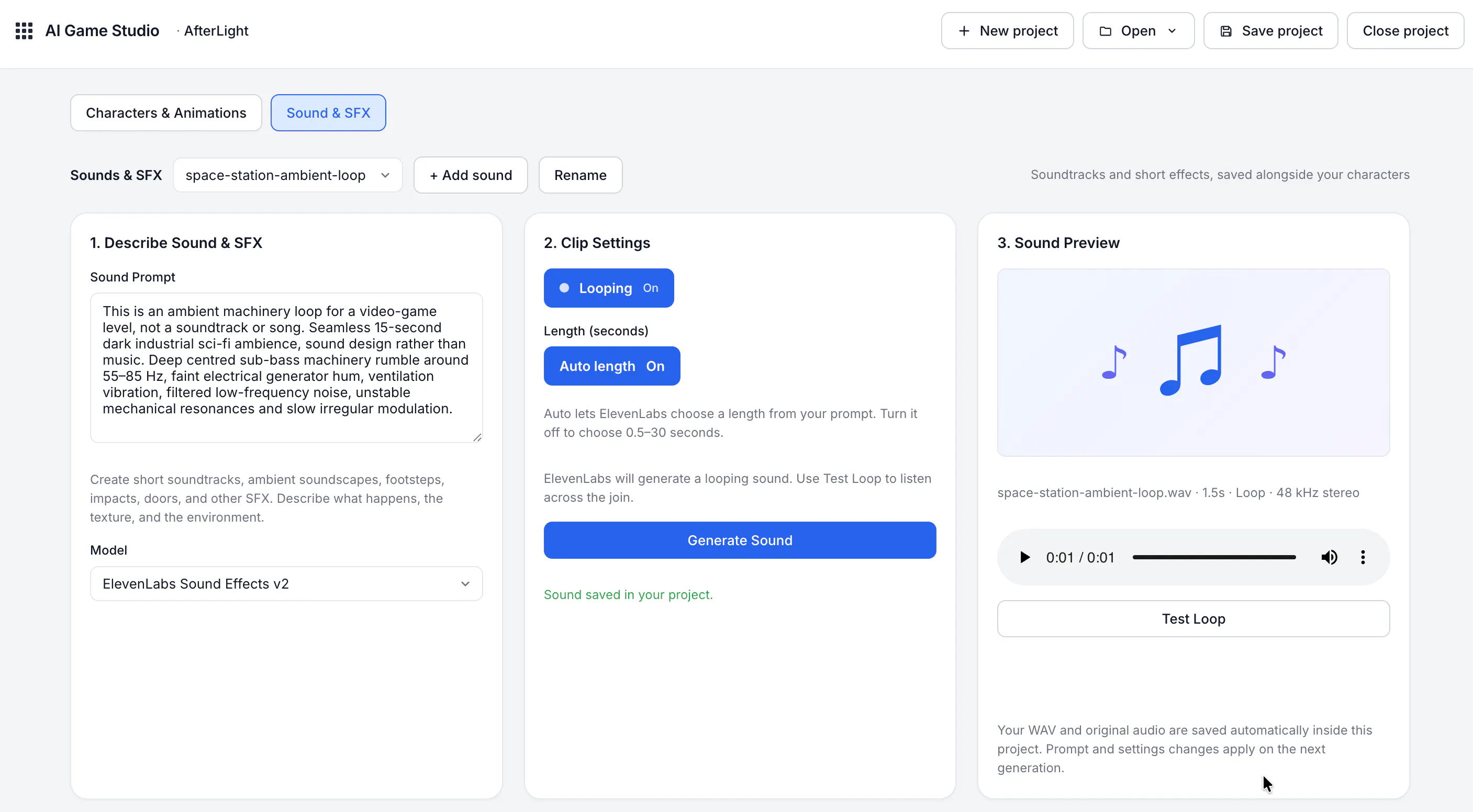Open the app grid menu icon
The width and height of the screenshot is (1473, 812).
click(x=24, y=31)
